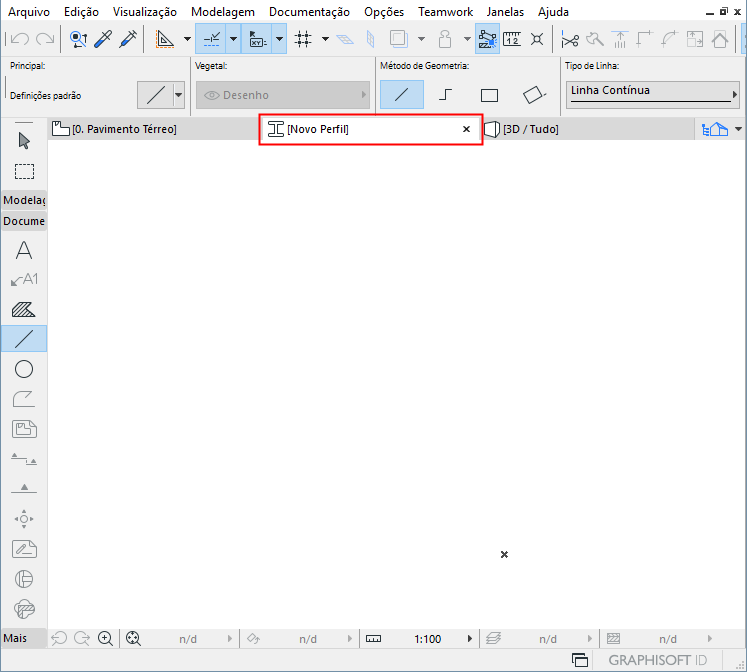Switch to the 0. Pavimento Térreo tab
The width and height of the screenshot is (747, 672).
pyautogui.click(x=154, y=129)
